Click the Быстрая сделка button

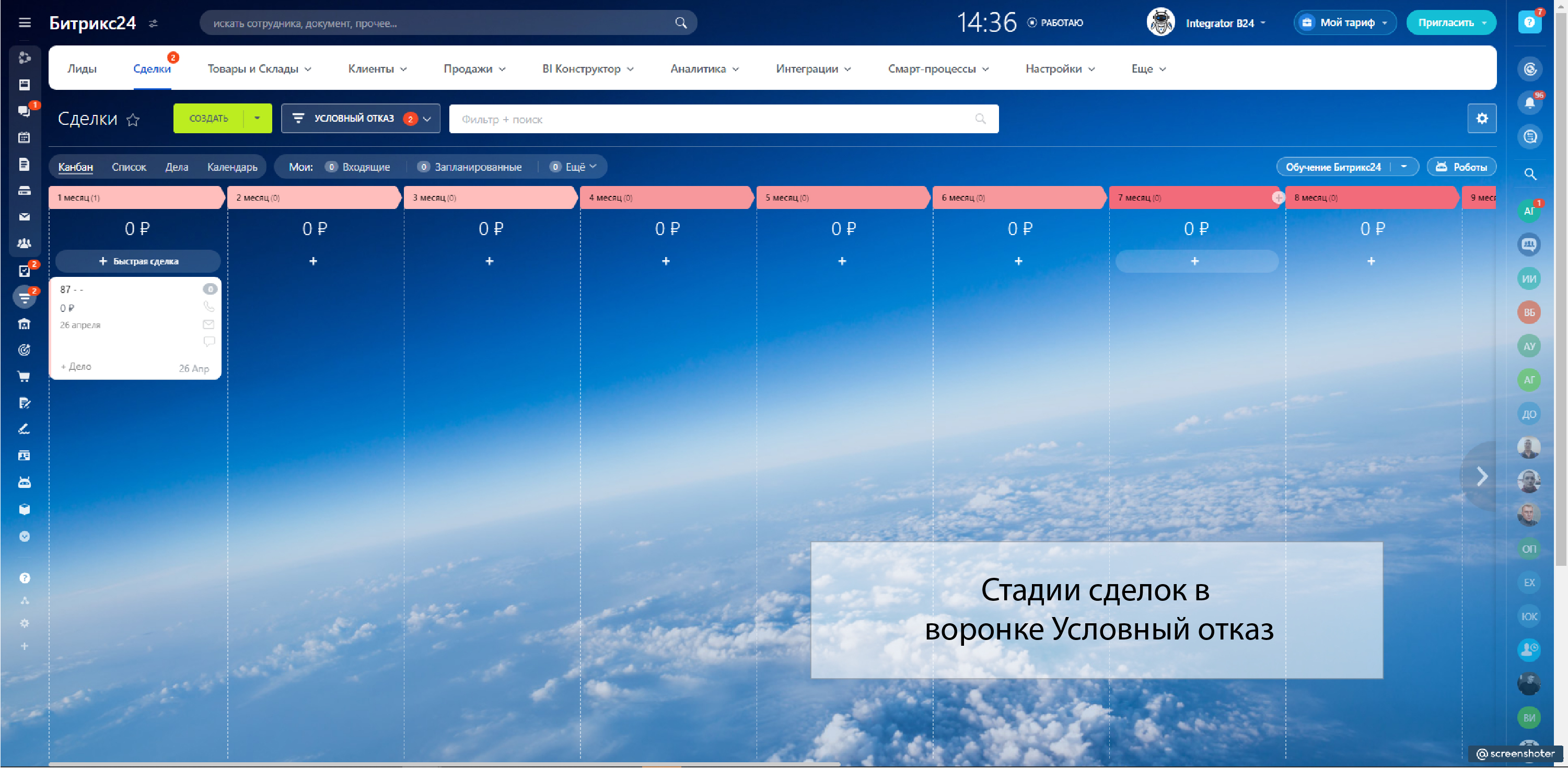pos(138,261)
